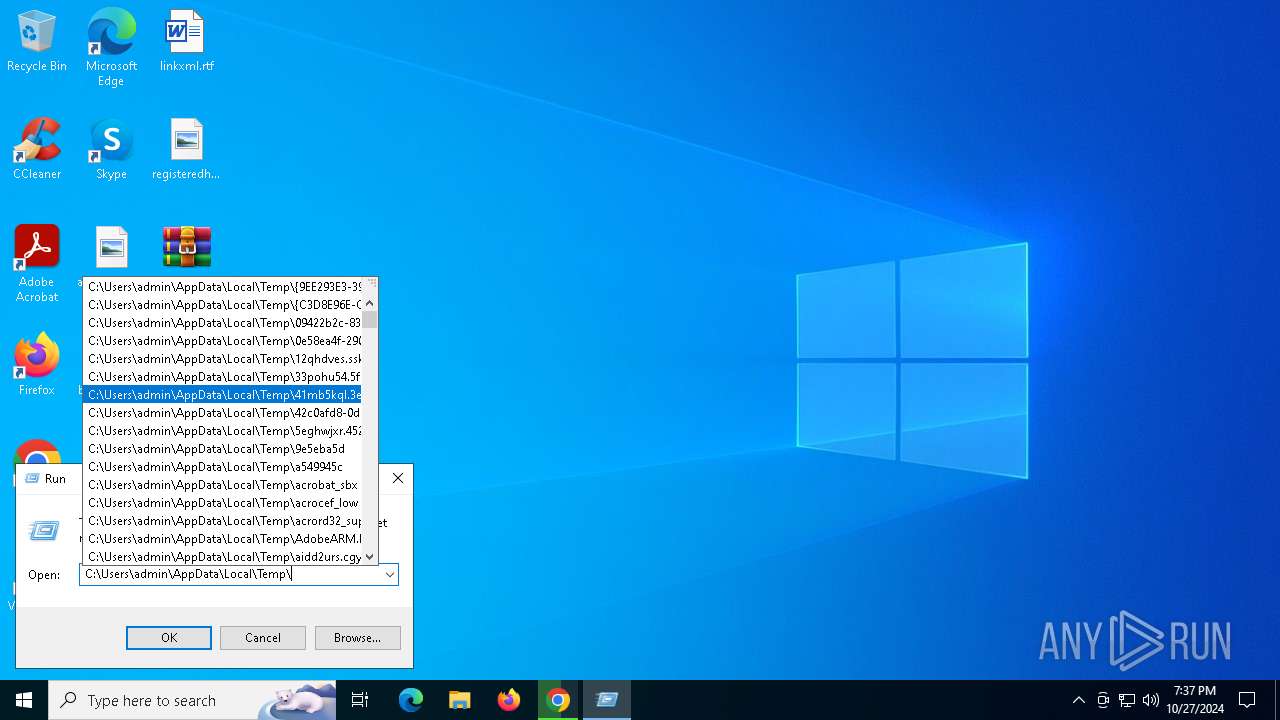Open the Browse... file picker
The width and height of the screenshot is (1280, 720).
click(358, 638)
